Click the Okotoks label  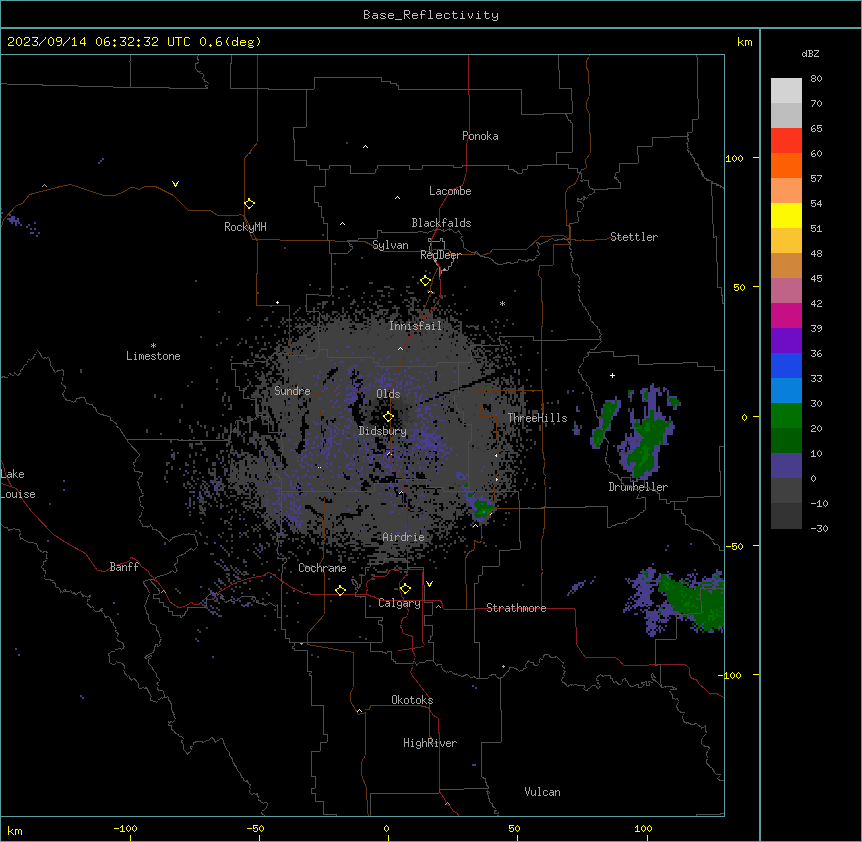point(412,700)
